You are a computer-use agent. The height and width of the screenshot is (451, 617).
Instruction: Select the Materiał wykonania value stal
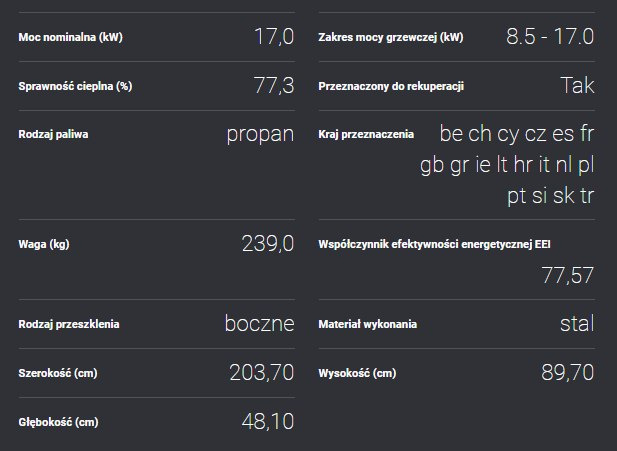click(576, 324)
